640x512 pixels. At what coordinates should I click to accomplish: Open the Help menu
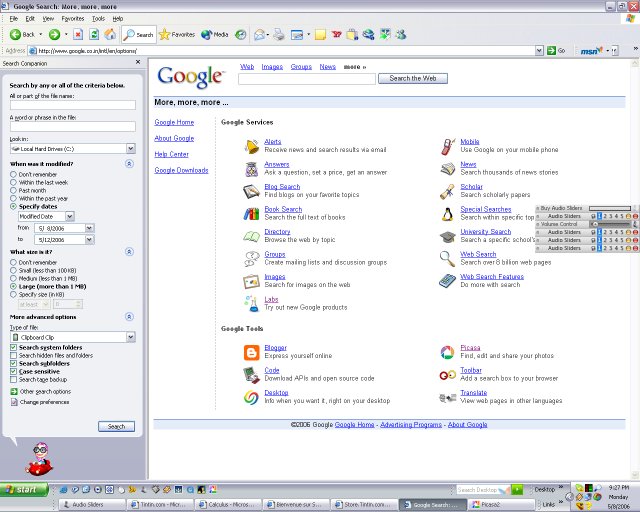click(x=118, y=19)
